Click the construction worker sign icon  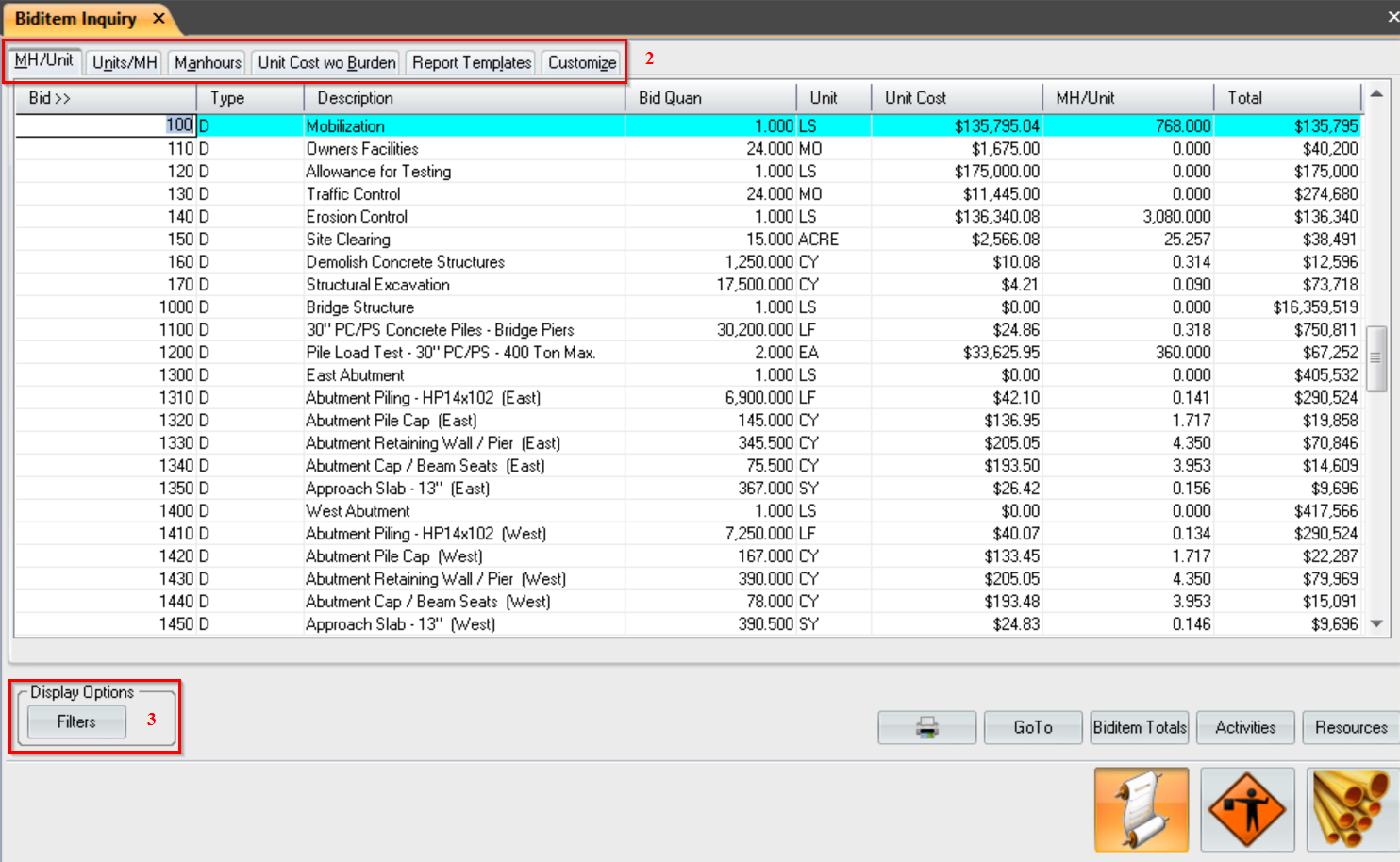pos(1247,809)
